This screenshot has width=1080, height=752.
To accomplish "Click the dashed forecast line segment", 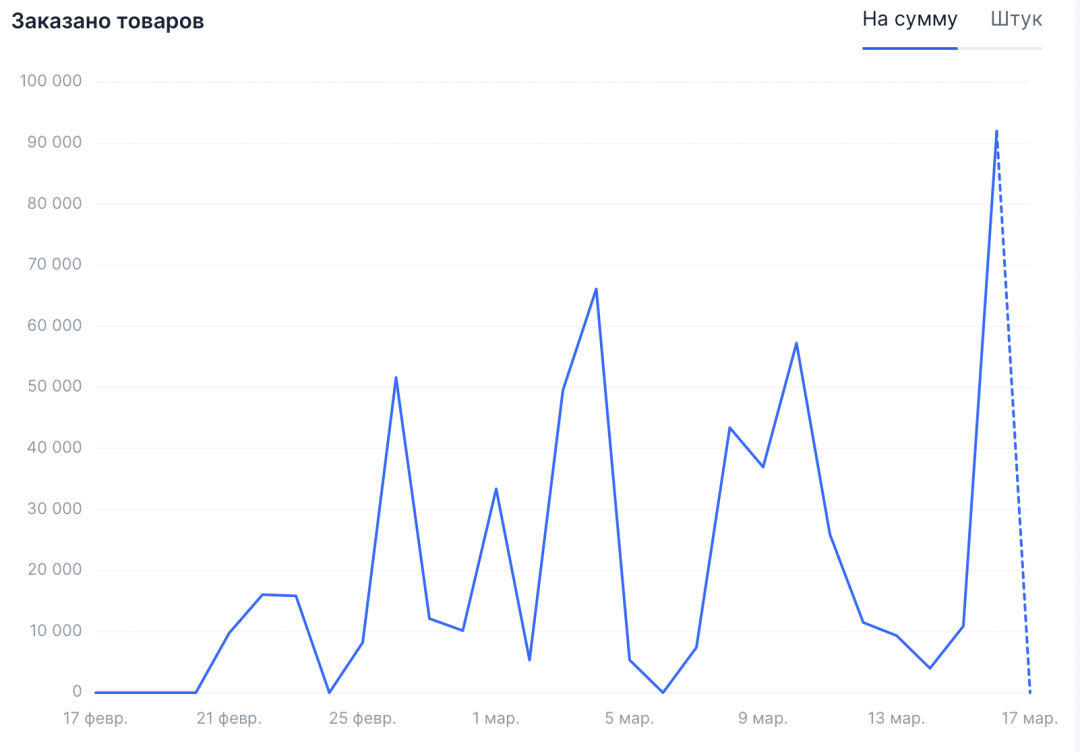I will pos(1013,410).
